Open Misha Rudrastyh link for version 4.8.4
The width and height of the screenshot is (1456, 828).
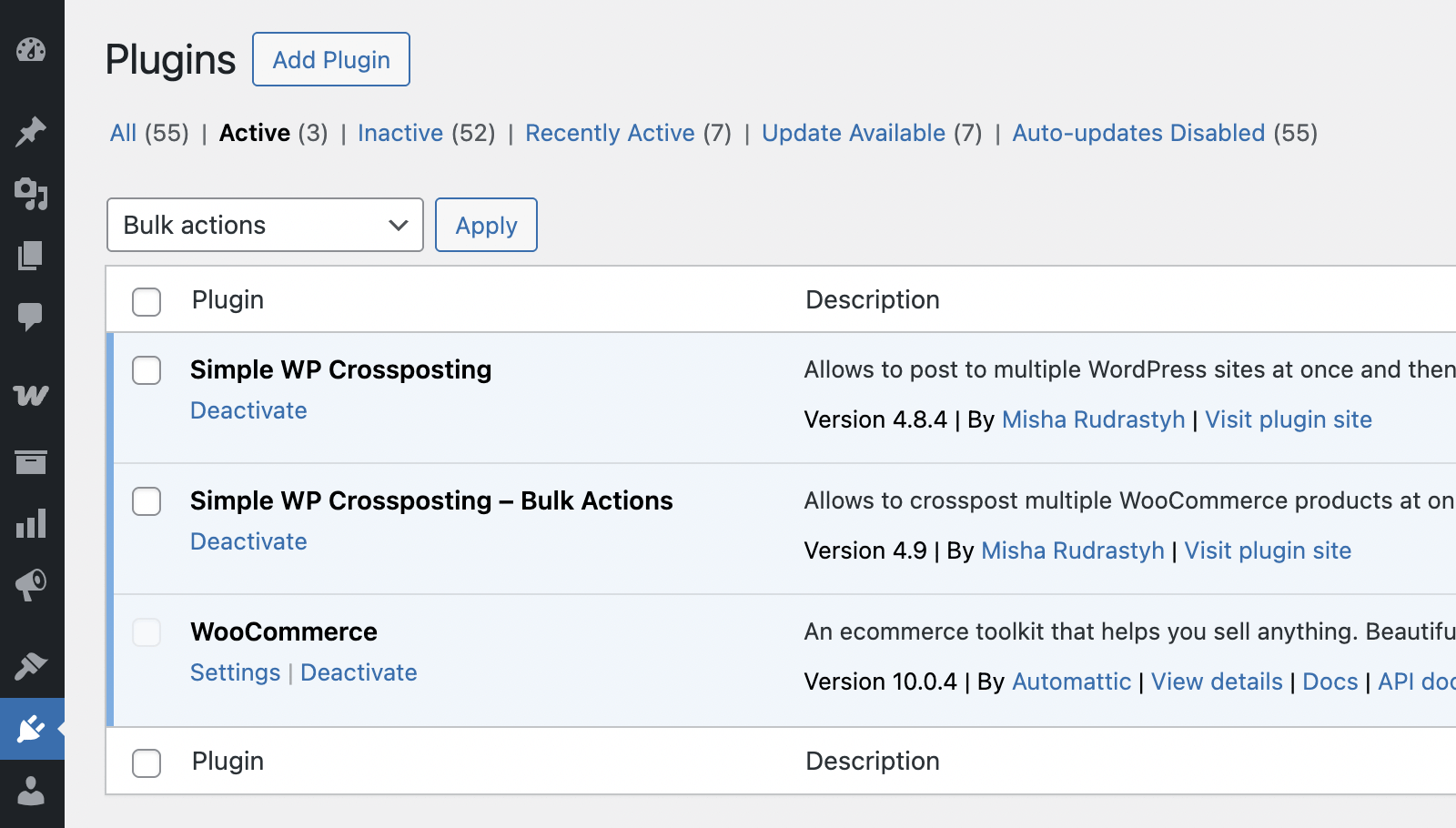pos(1093,419)
